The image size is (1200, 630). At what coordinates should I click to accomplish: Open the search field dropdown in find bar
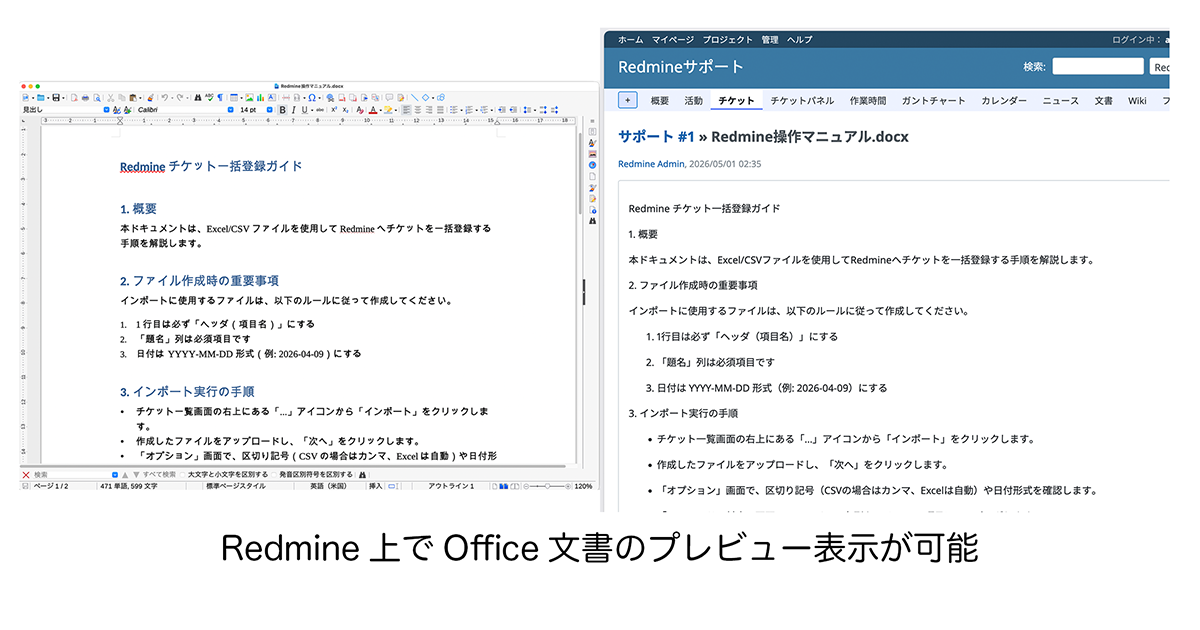[x=115, y=475]
